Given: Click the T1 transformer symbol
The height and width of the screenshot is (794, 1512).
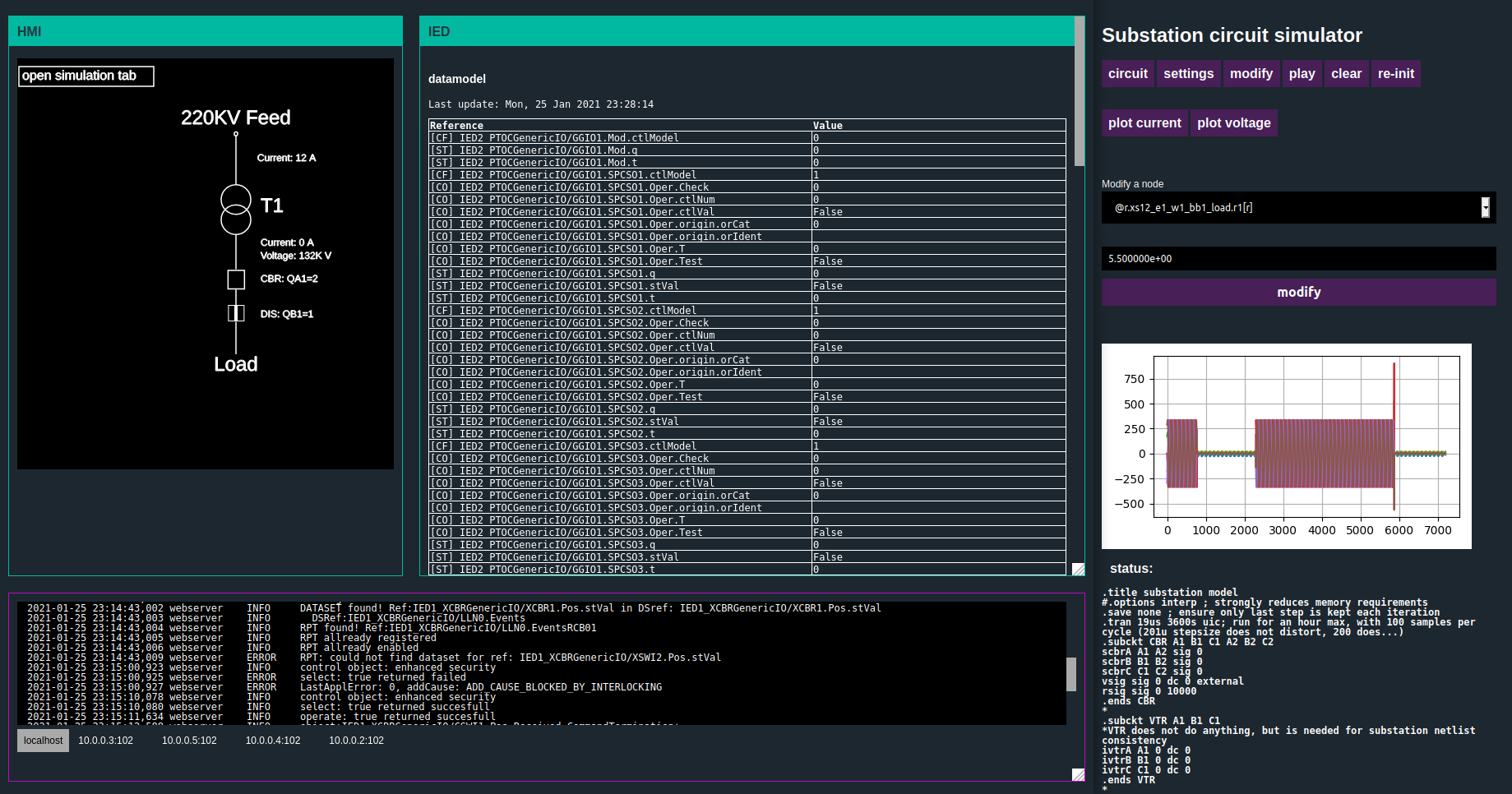Looking at the screenshot, I should click(236, 210).
